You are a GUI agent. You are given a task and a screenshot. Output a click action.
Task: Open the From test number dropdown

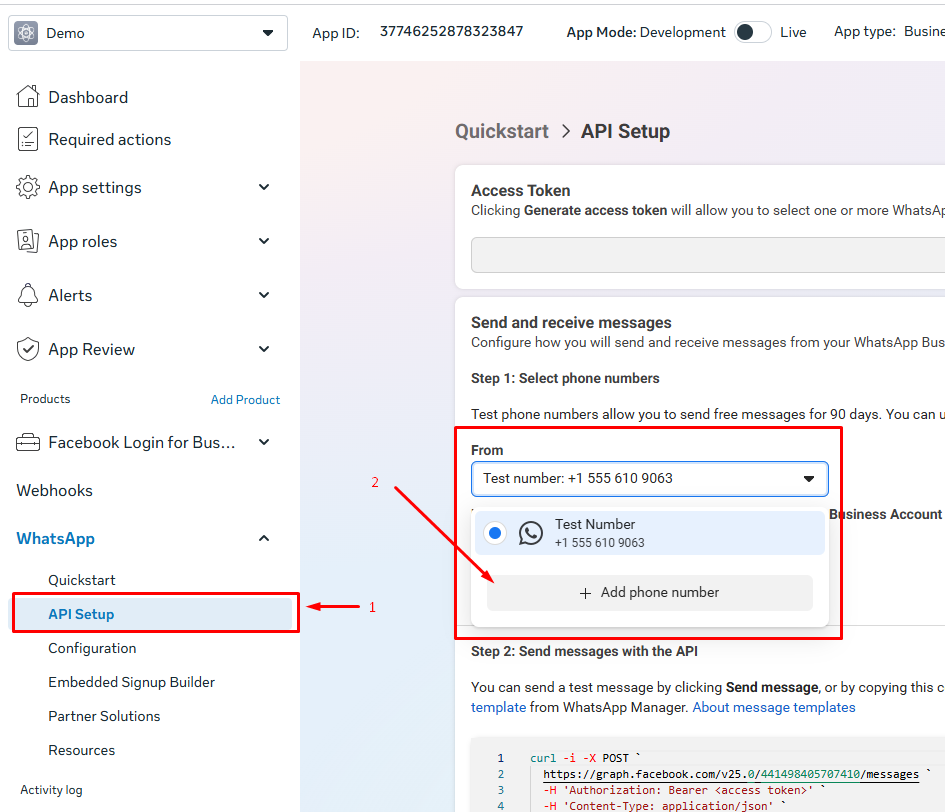click(650, 479)
